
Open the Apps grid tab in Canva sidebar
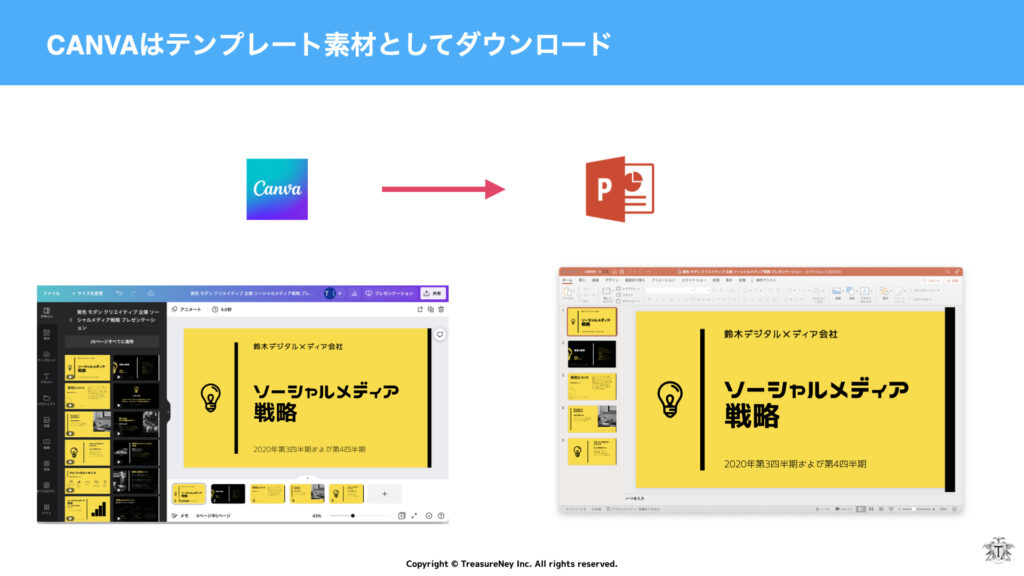pos(47,509)
